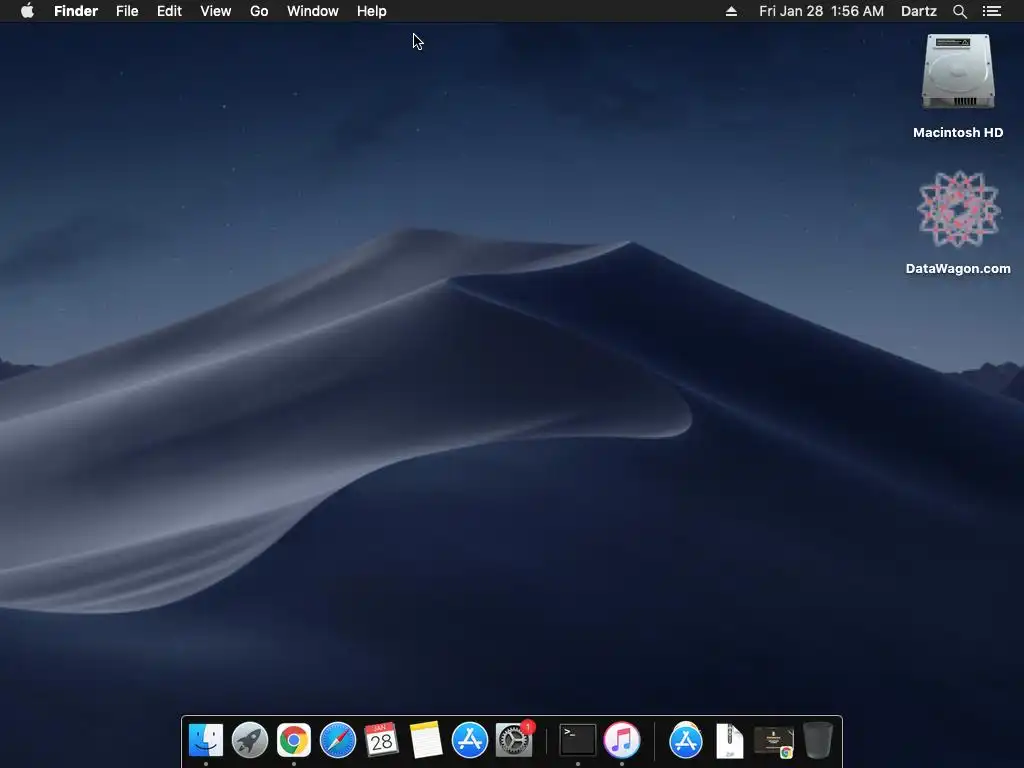
Task: Open the Dartz user menu
Action: [919, 11]
